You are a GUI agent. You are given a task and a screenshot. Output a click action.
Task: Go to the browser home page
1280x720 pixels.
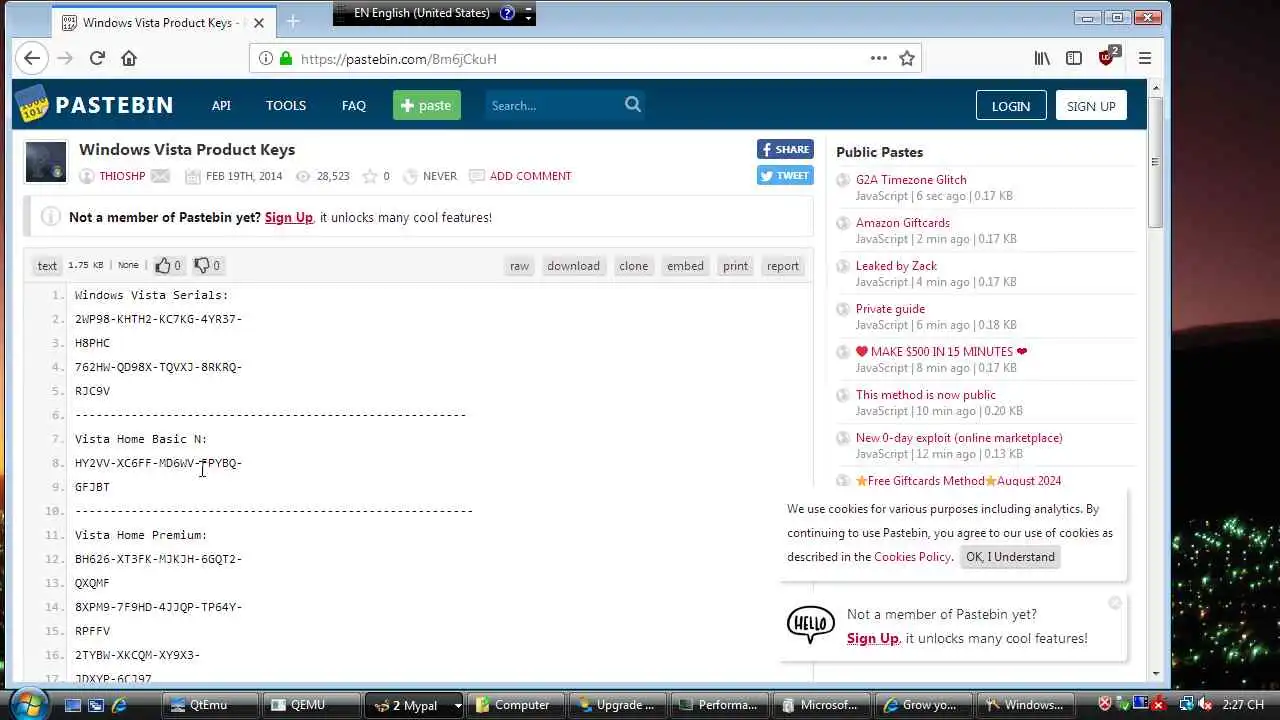click(129, 58)
